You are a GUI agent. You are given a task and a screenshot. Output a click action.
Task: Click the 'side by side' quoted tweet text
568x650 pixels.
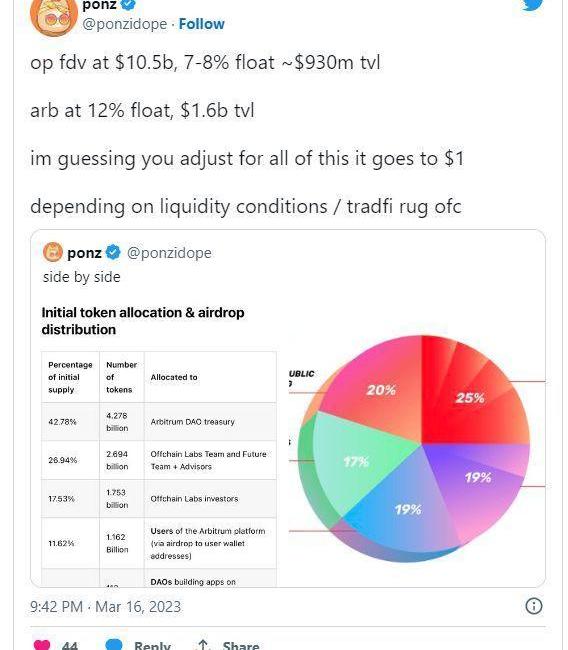tap(82, 277)
